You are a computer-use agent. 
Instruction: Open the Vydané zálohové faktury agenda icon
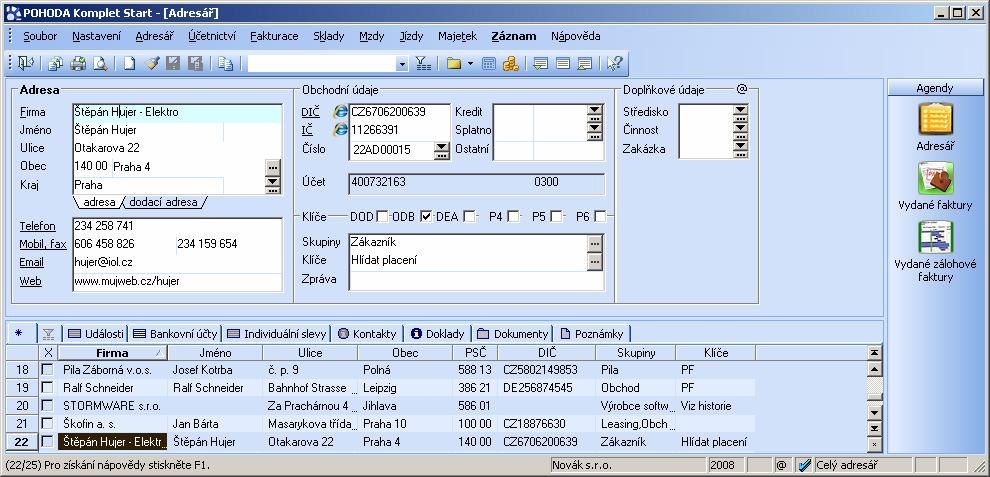[x=935, y=238]
